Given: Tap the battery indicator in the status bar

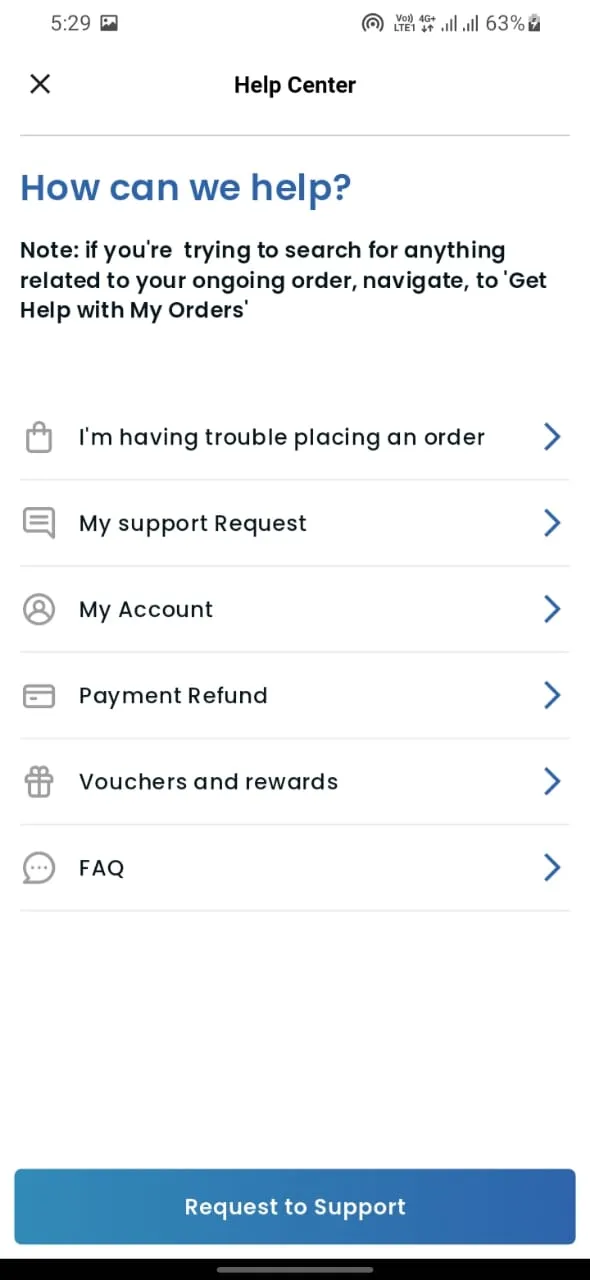Looking at the screenshot, I should pyautogui.click(x=535, y=23).
